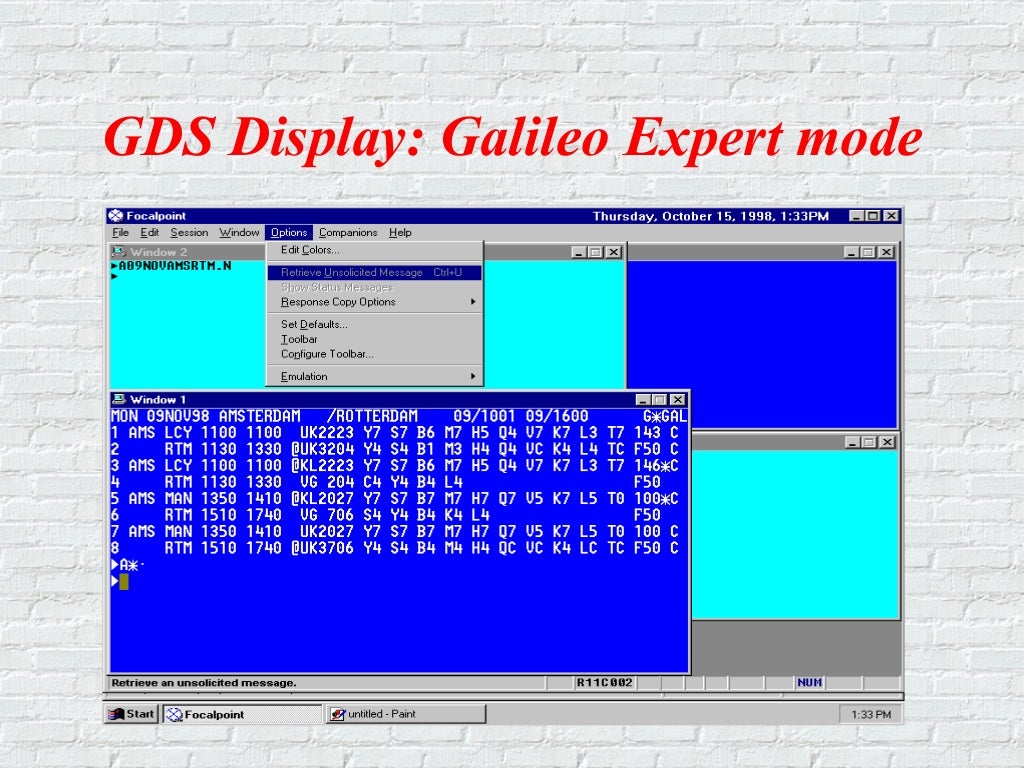Maximize the Focalpoint main window
Image resolution: width=1024 pixels, height=768 pixels.
pos(873,216)
